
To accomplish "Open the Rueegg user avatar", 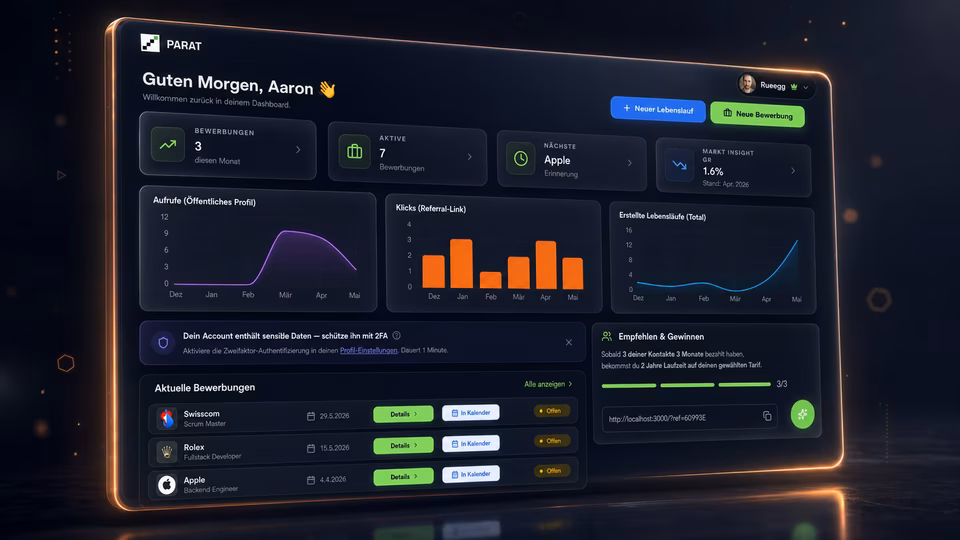I will click(x=747, y=83).
